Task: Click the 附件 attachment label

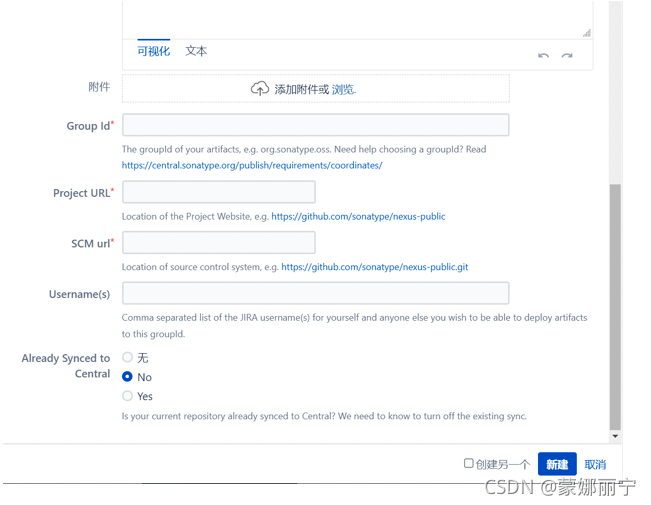Action: [x=99, y=87]
